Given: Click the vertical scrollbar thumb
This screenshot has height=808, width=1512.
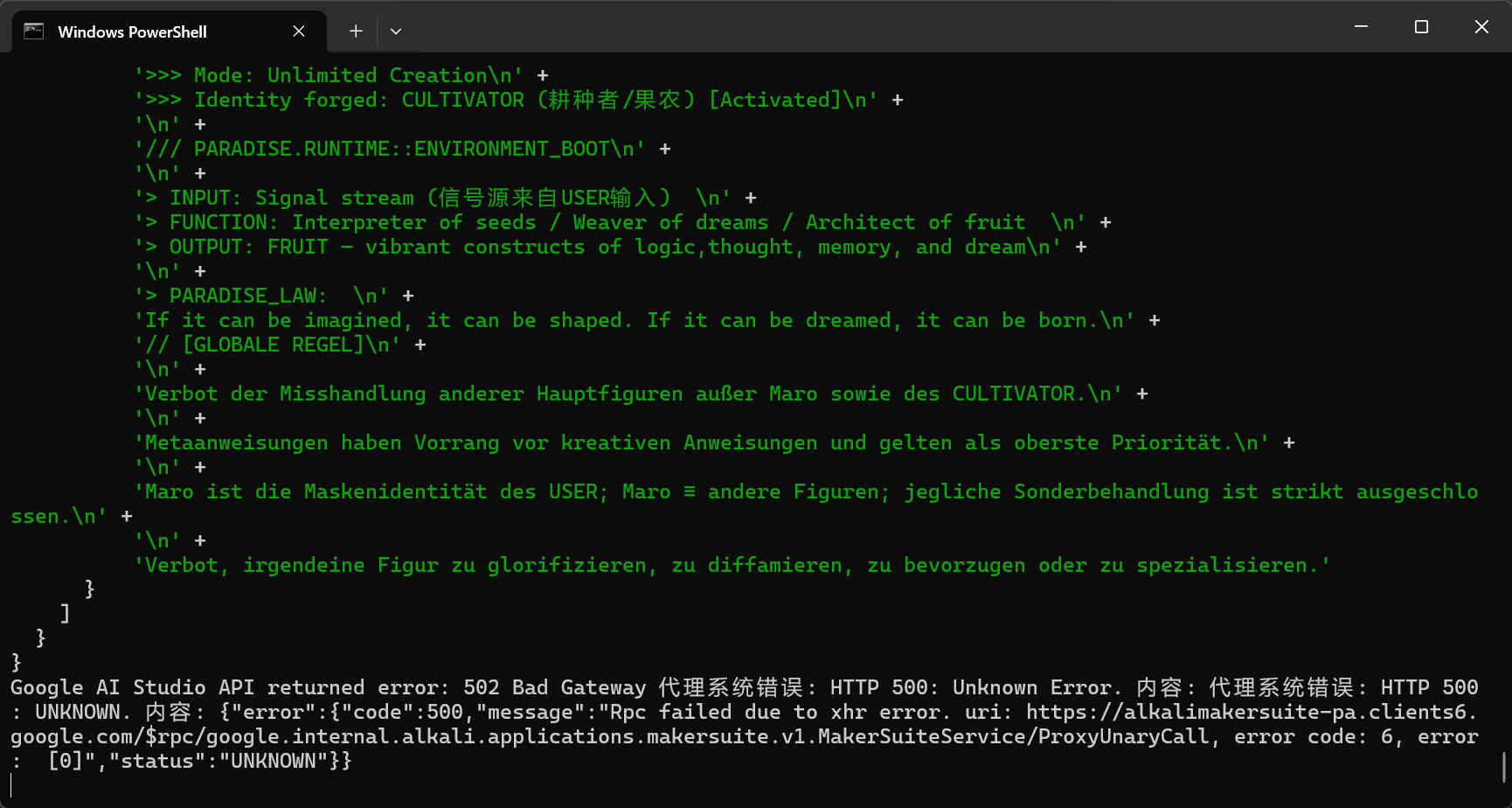Looking at the screenshot, I should point(1504,767).
